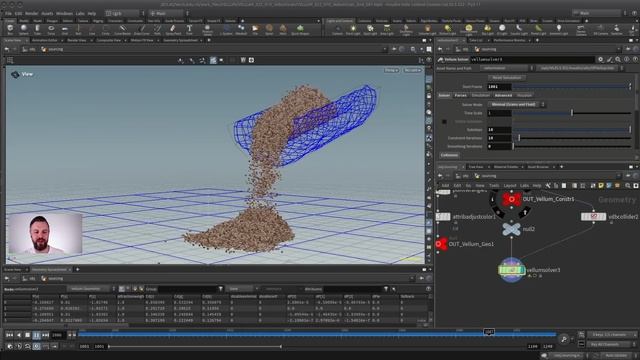The height and width of the screenshot is (360, 640).
Task: Select the Tube shelf tool
Action: click(37, 29)
